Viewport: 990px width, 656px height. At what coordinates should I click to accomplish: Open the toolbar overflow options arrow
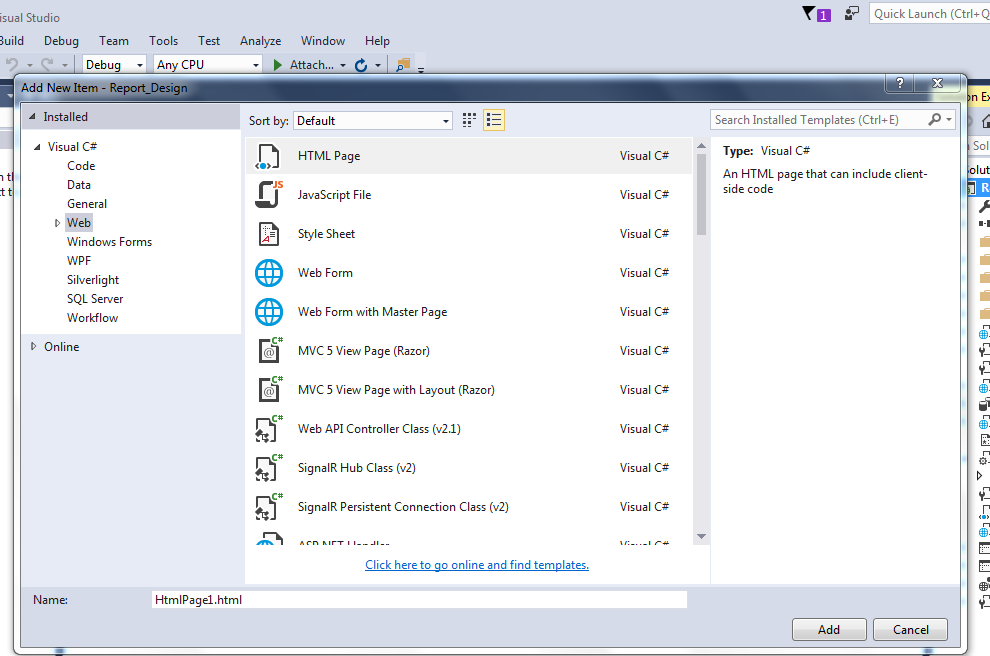coord(420,69)
